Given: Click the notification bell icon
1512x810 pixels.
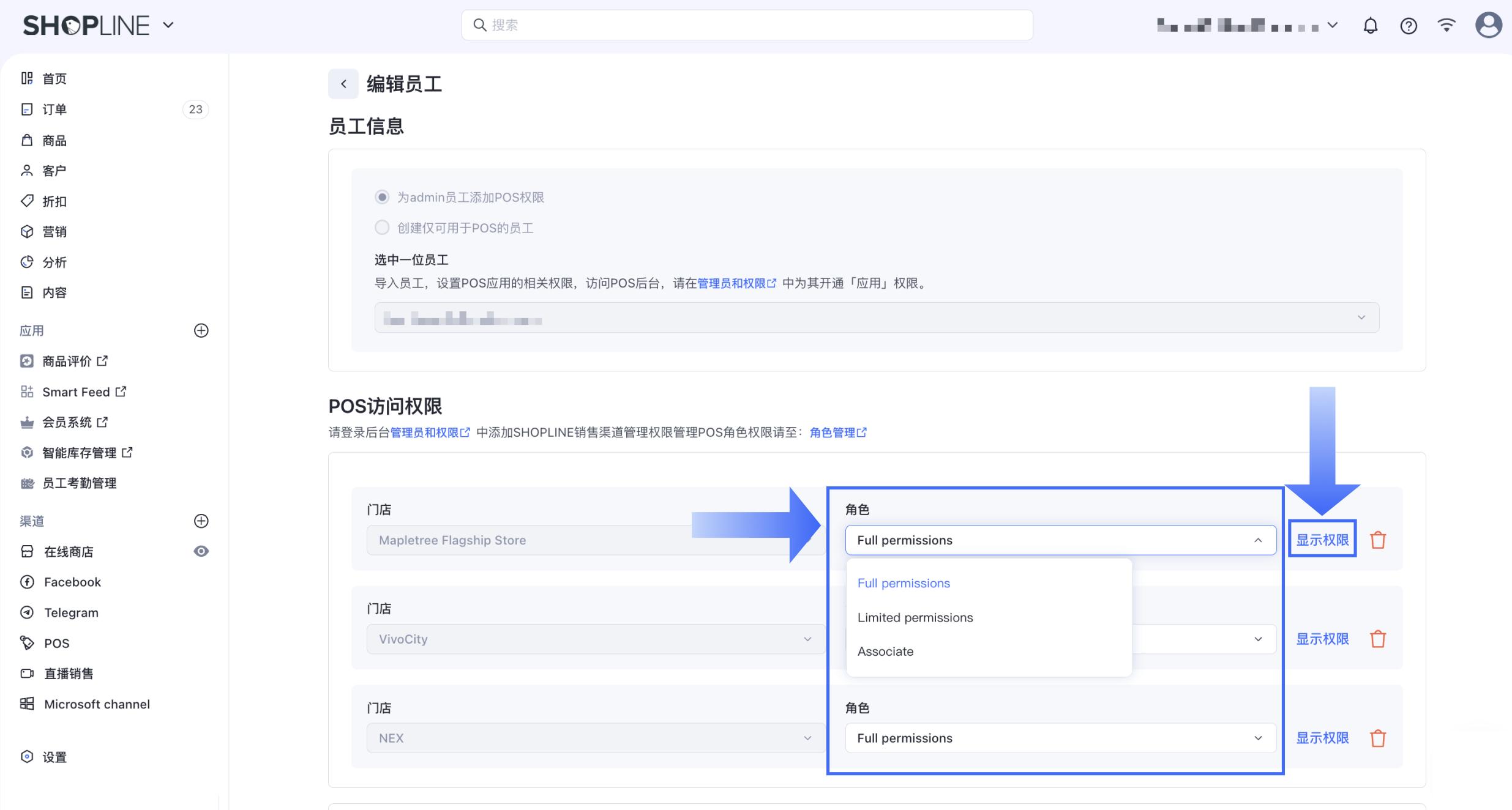Looking at the screenshot, I should [x=1370, y=26].
